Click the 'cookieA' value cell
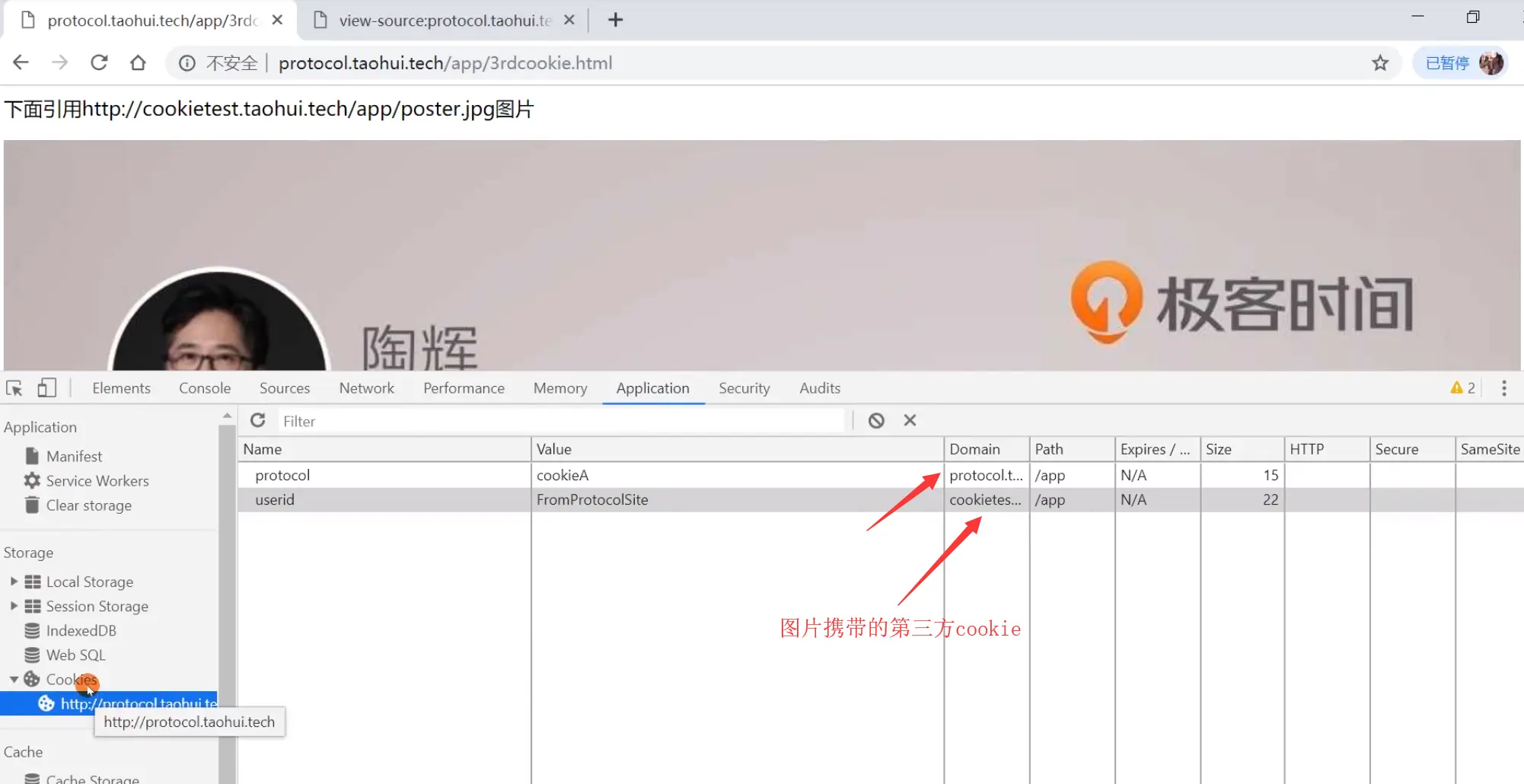Image resolution: width=1524 pixels, height=784 pixels. pyautogui.click(x=738, y=475)
